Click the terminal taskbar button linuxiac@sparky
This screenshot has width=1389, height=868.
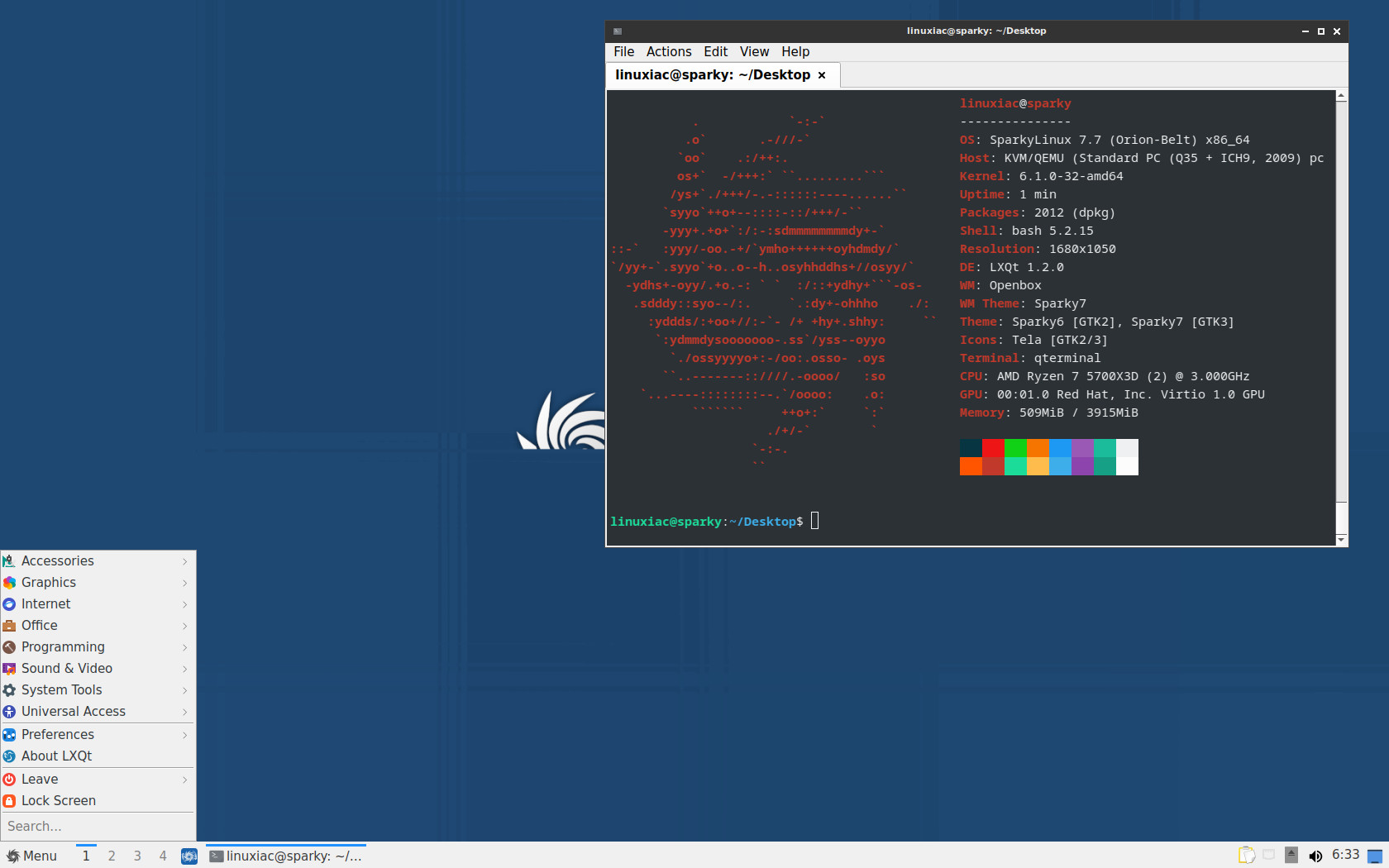tap(286, 856)
